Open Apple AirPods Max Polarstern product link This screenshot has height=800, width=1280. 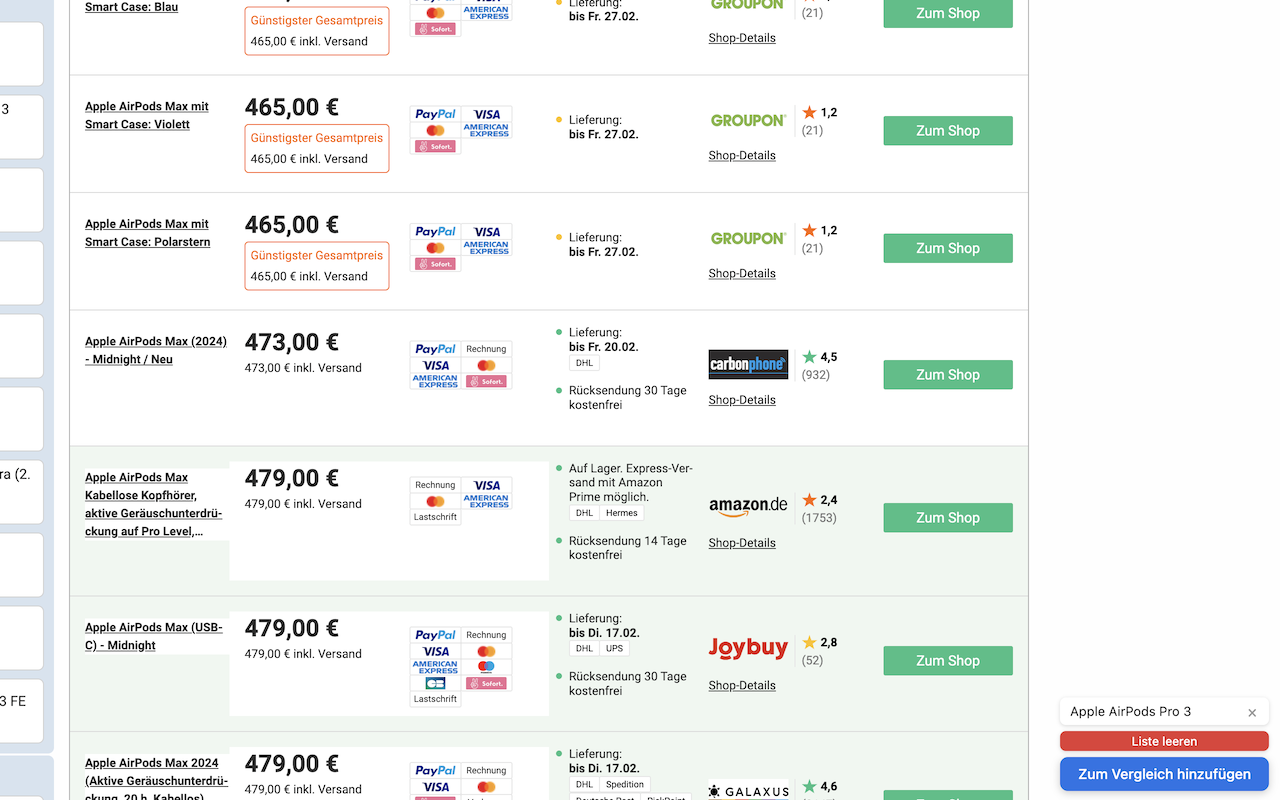147,233
